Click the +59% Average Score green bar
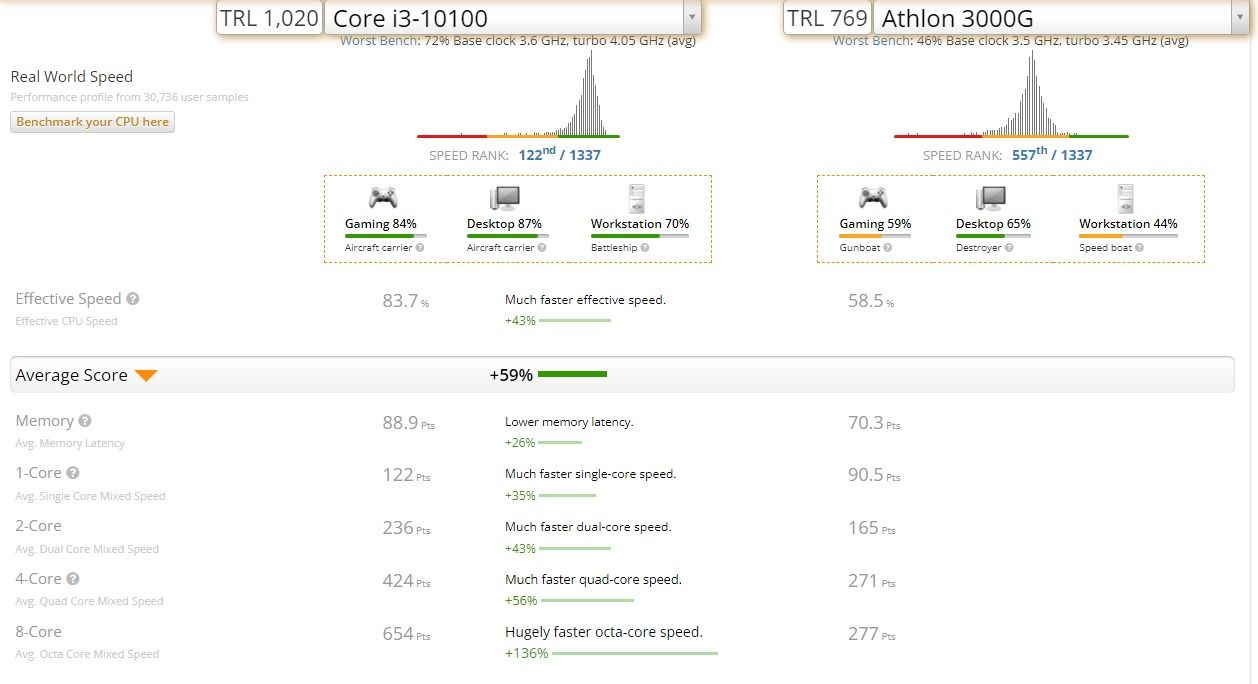 coord(572,374)
